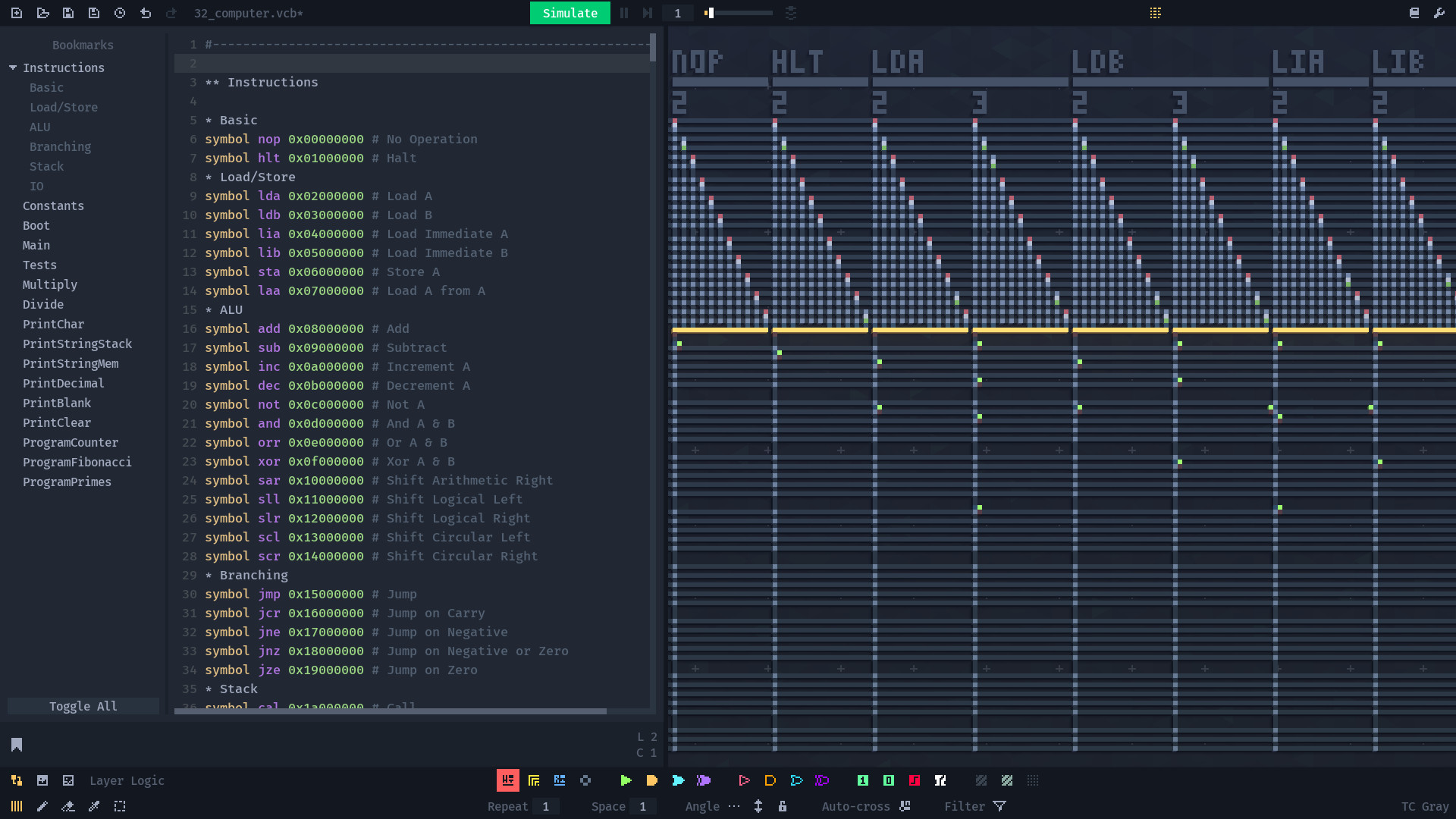Viewport: 1456px width, 819px height.
Task: Open the Branching bookmark section
Action: pyautogui.click(x=60, y=146)
